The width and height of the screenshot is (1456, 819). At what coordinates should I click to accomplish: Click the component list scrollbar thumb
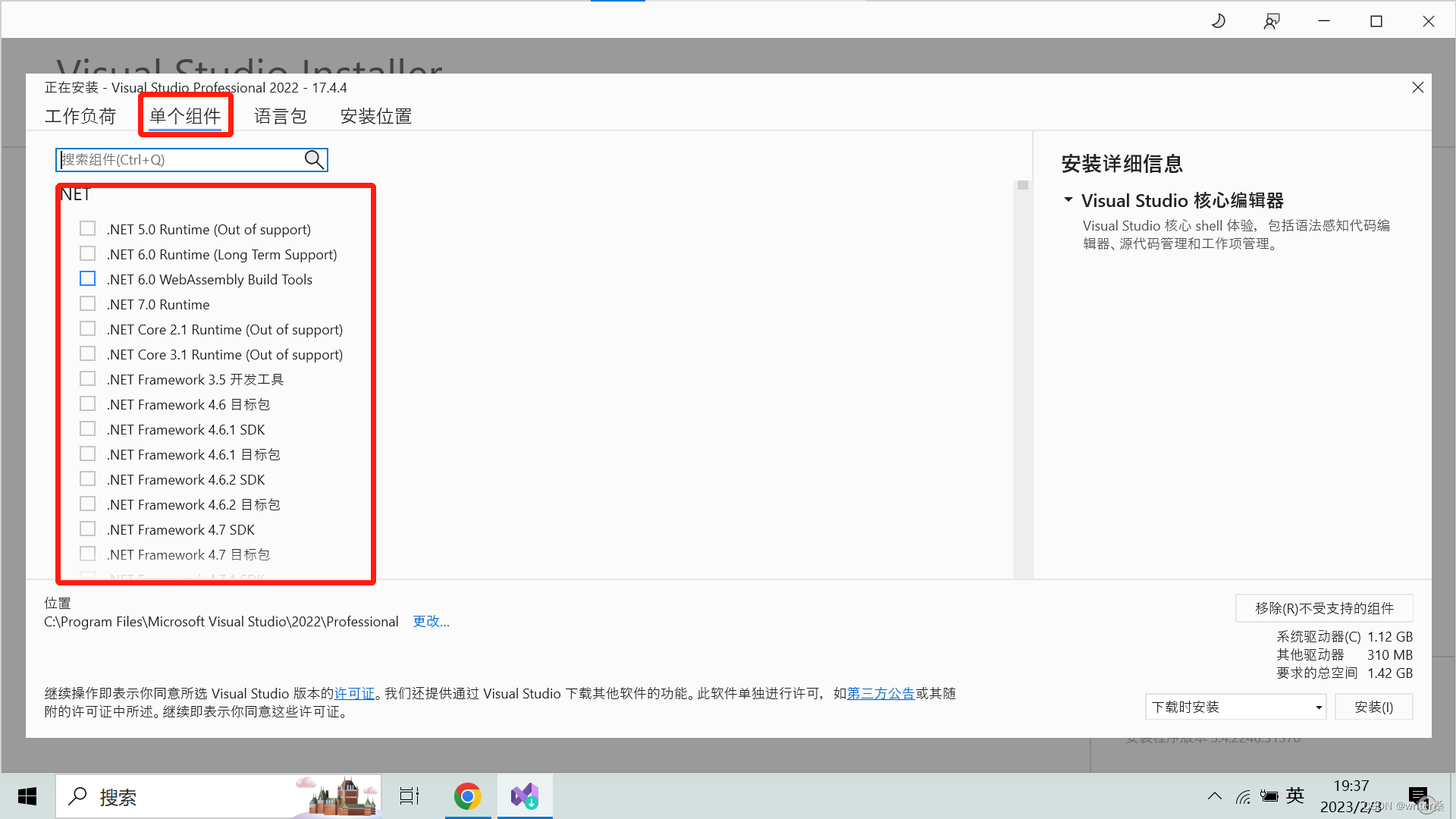click(1023, 186)
